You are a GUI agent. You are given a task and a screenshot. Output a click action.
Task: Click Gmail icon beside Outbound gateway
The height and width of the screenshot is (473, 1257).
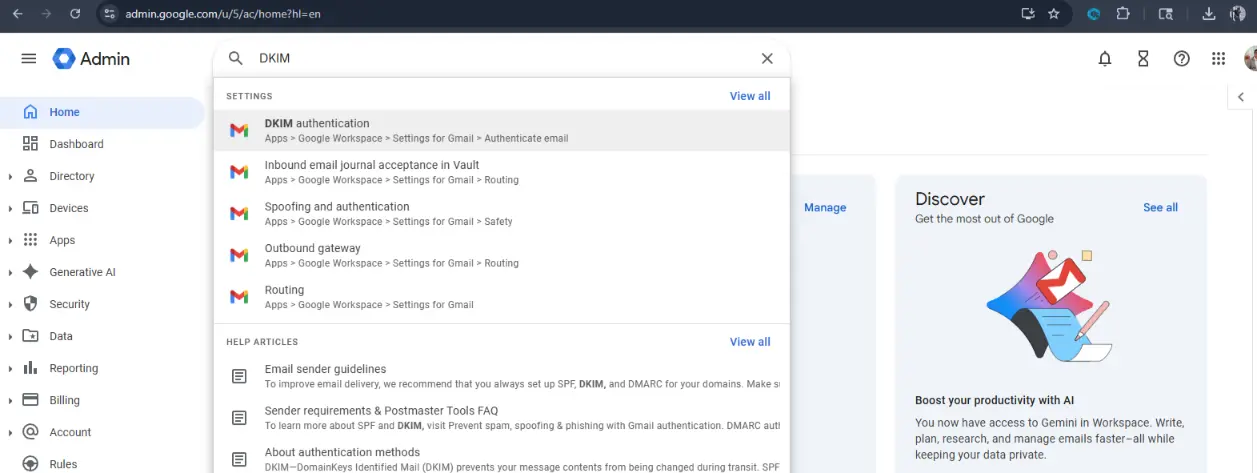[239, 255]
